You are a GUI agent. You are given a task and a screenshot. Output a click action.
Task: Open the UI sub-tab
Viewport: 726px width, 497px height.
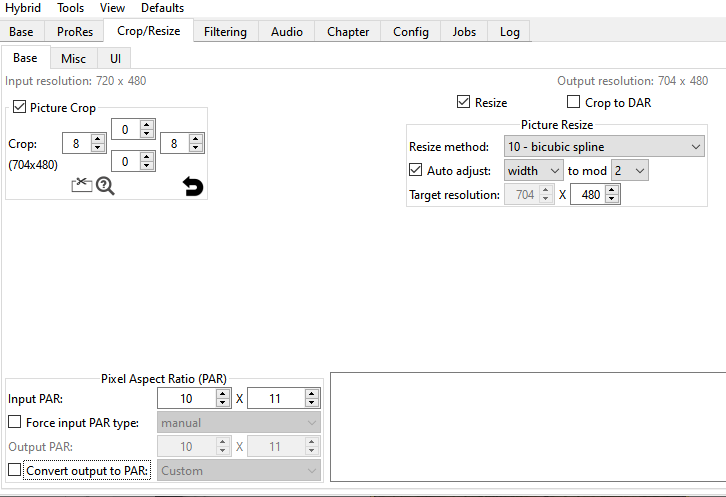pos(115,58)
